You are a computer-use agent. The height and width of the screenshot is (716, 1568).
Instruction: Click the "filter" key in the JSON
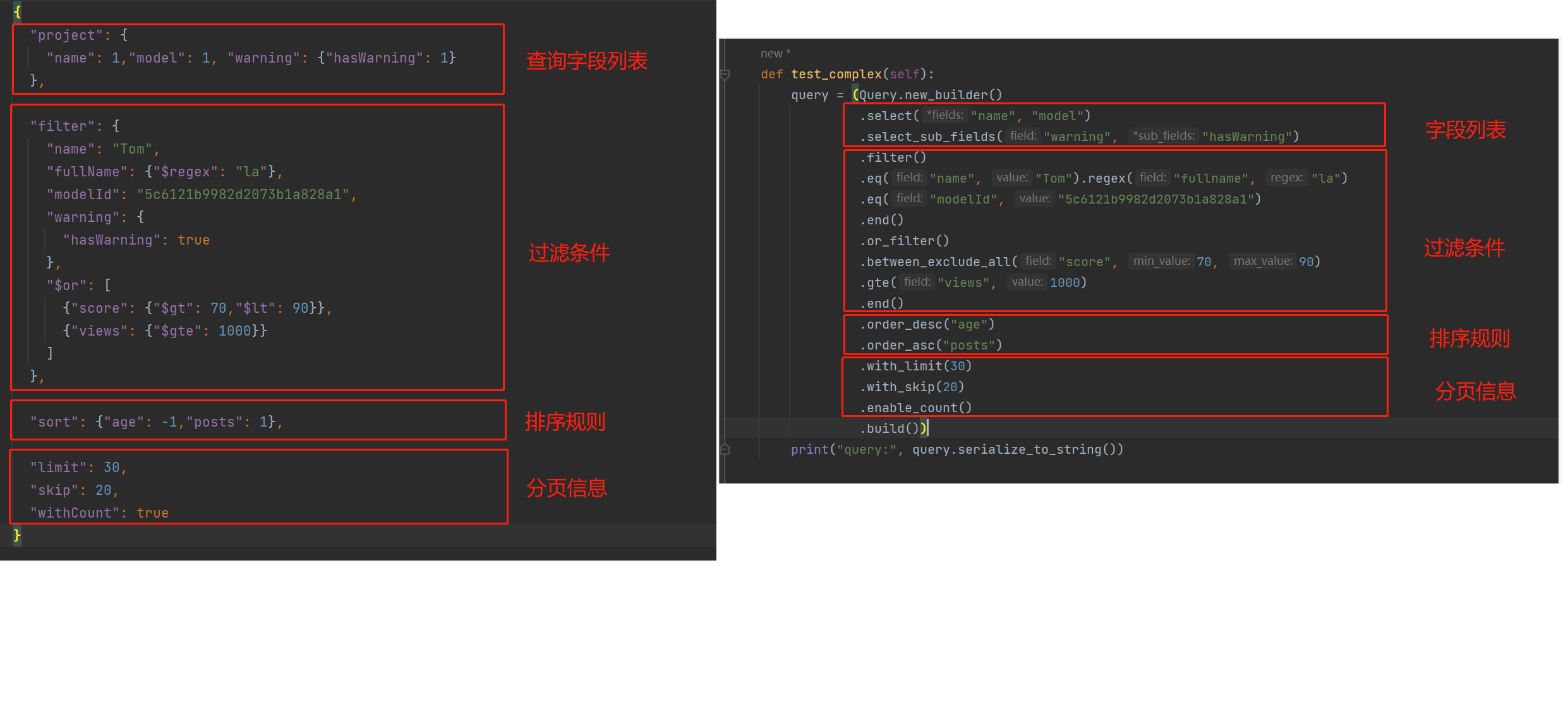point(63,126)
